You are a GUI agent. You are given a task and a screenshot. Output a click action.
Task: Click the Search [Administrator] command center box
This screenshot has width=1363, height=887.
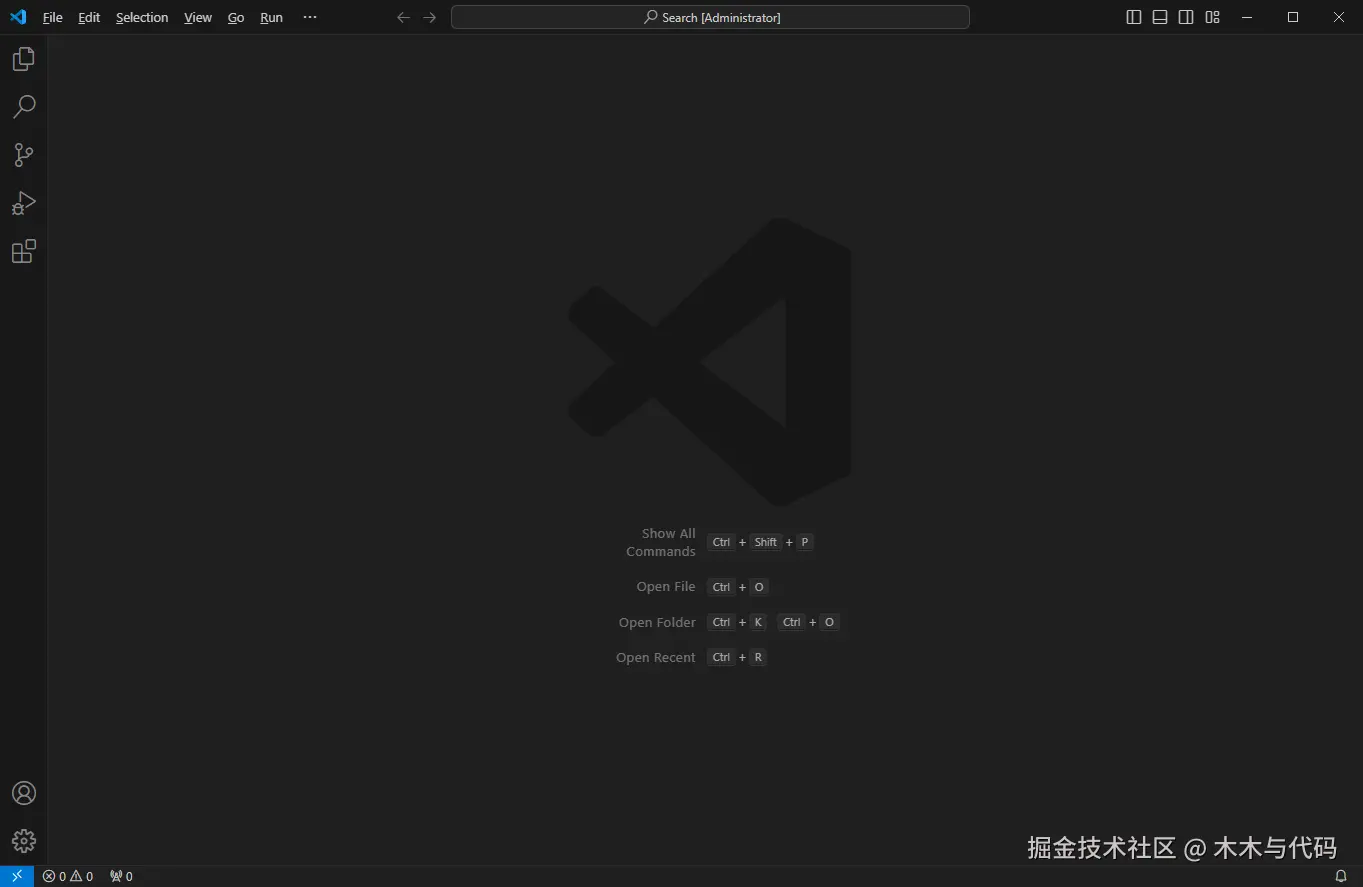click(710, 17)
